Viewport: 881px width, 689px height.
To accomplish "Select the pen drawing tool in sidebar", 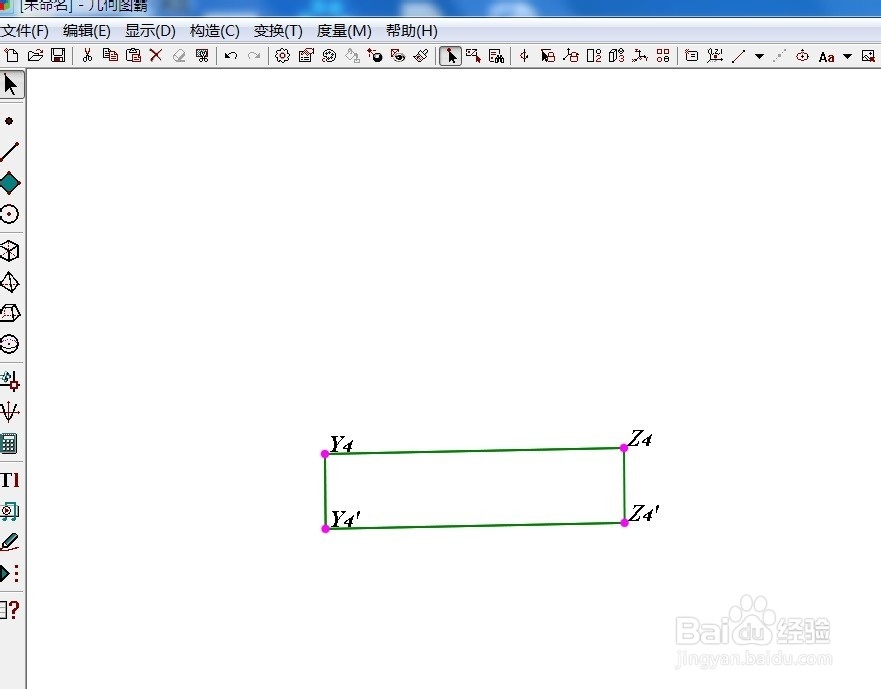I will [10, 542].
